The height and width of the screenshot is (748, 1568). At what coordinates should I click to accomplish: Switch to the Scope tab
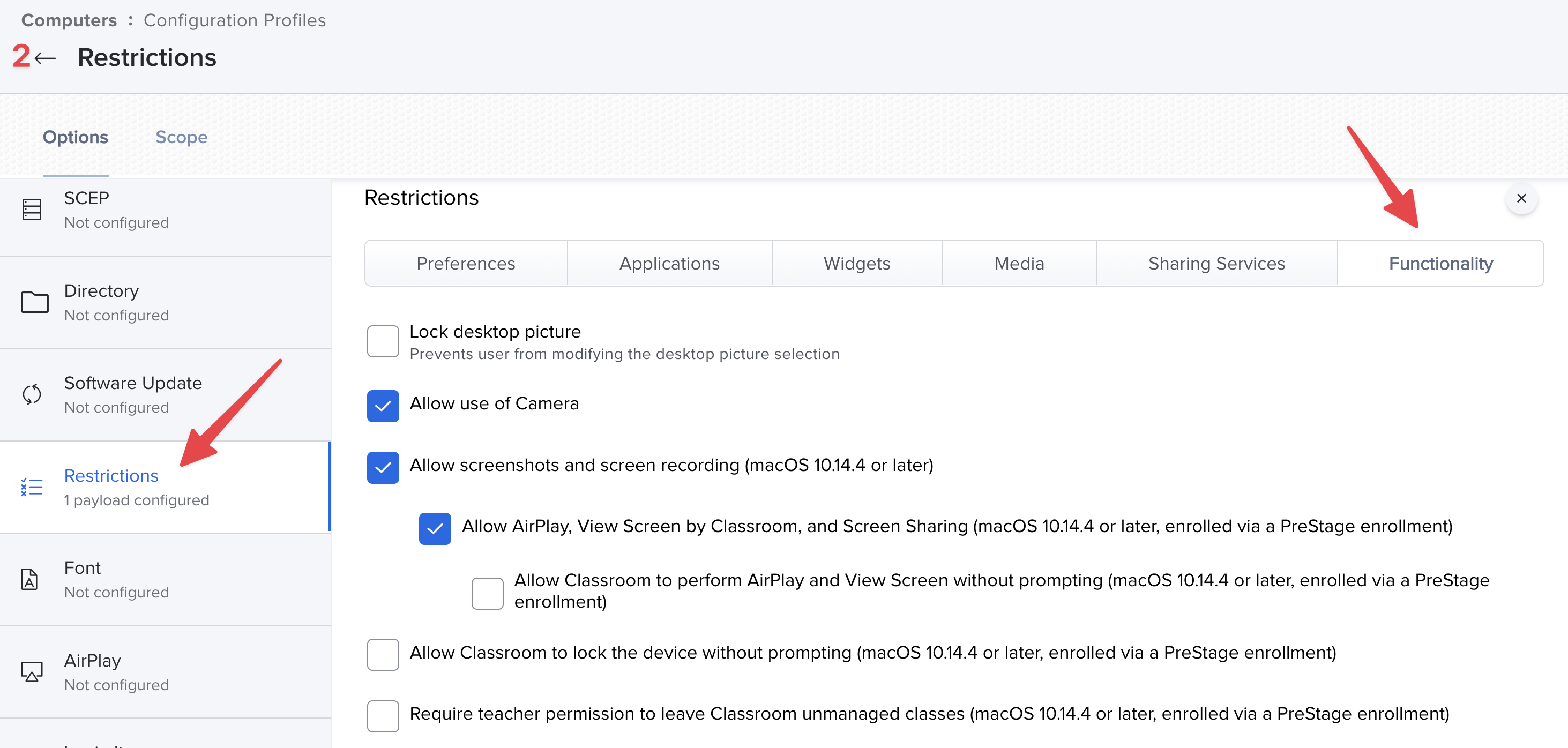click(181, 138)
